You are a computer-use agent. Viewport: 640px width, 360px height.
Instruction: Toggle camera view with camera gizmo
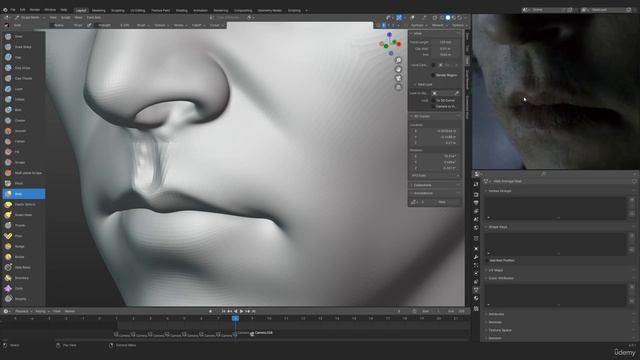(x=398, y=78)
